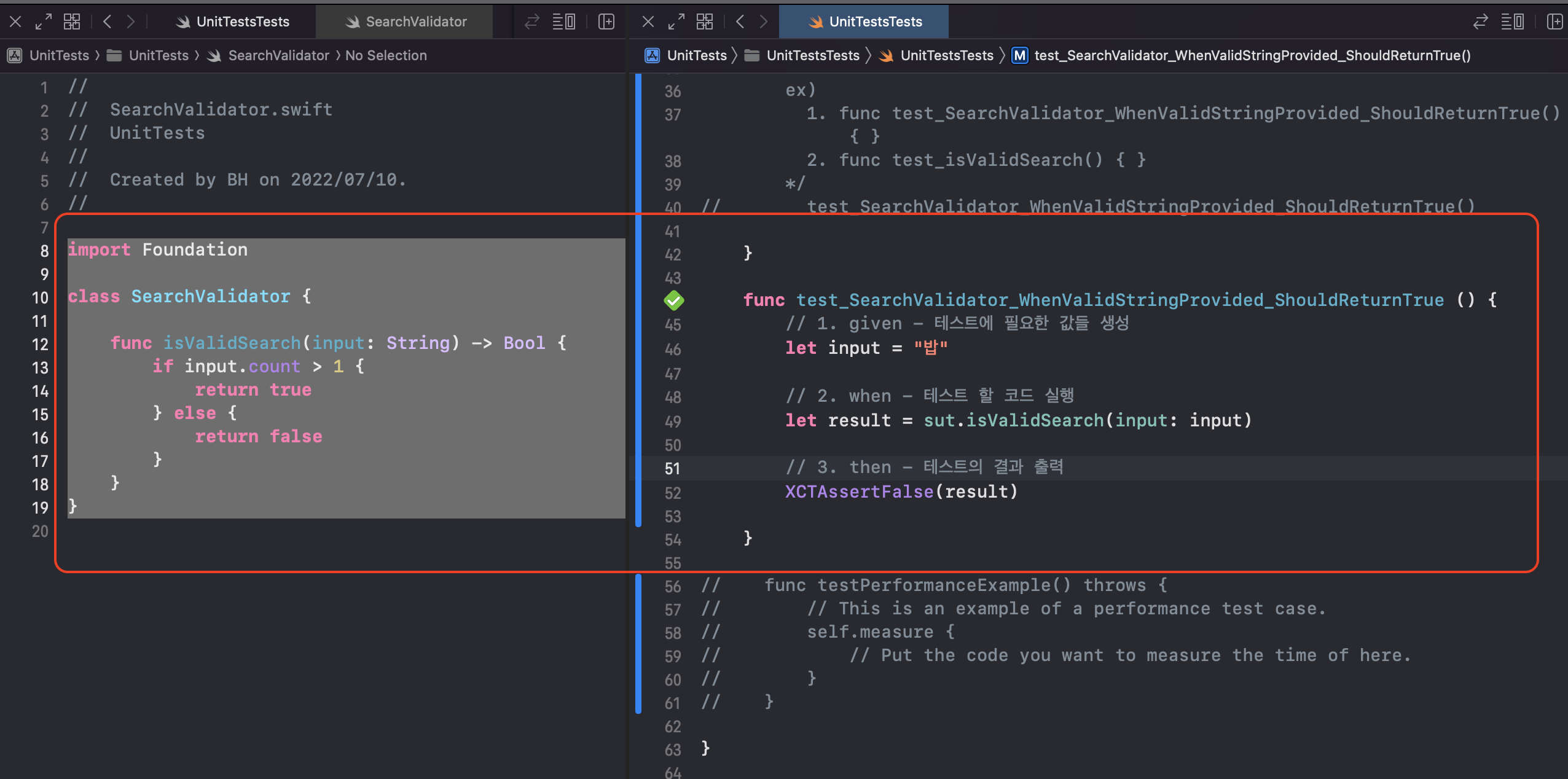Open the No Selection jump bar menu
The image size is (1568, 779).
pos(386,56)
